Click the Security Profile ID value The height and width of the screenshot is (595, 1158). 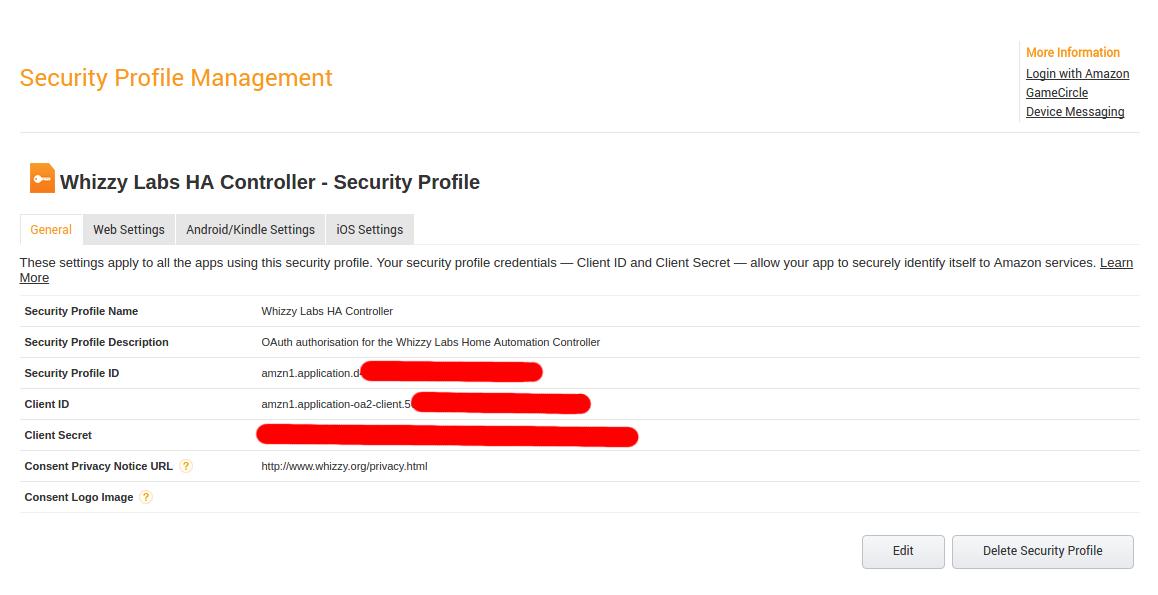click(402, 373)
